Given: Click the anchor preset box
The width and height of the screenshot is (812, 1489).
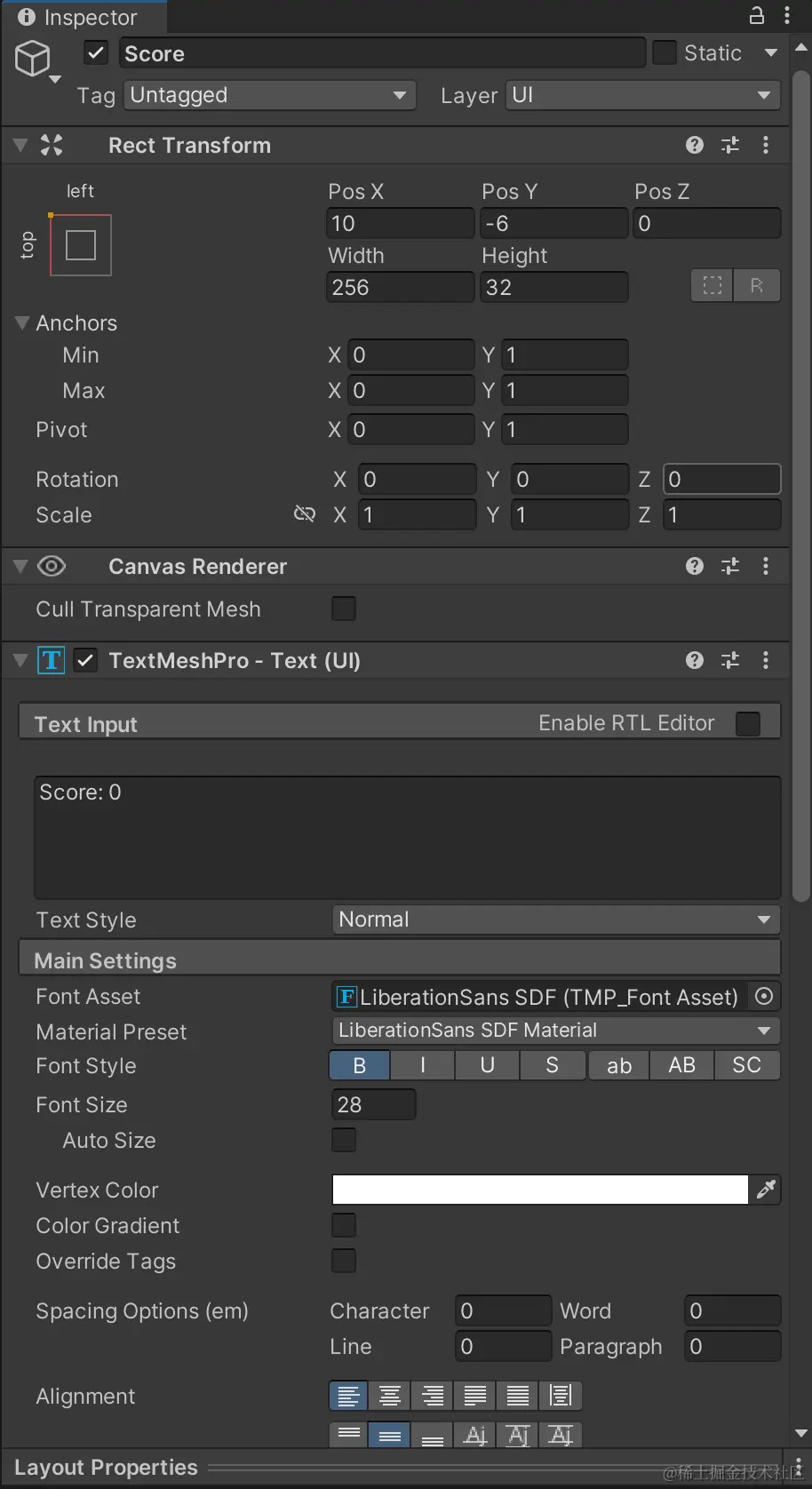Looking at the screenshot, I should click(81, 245).
